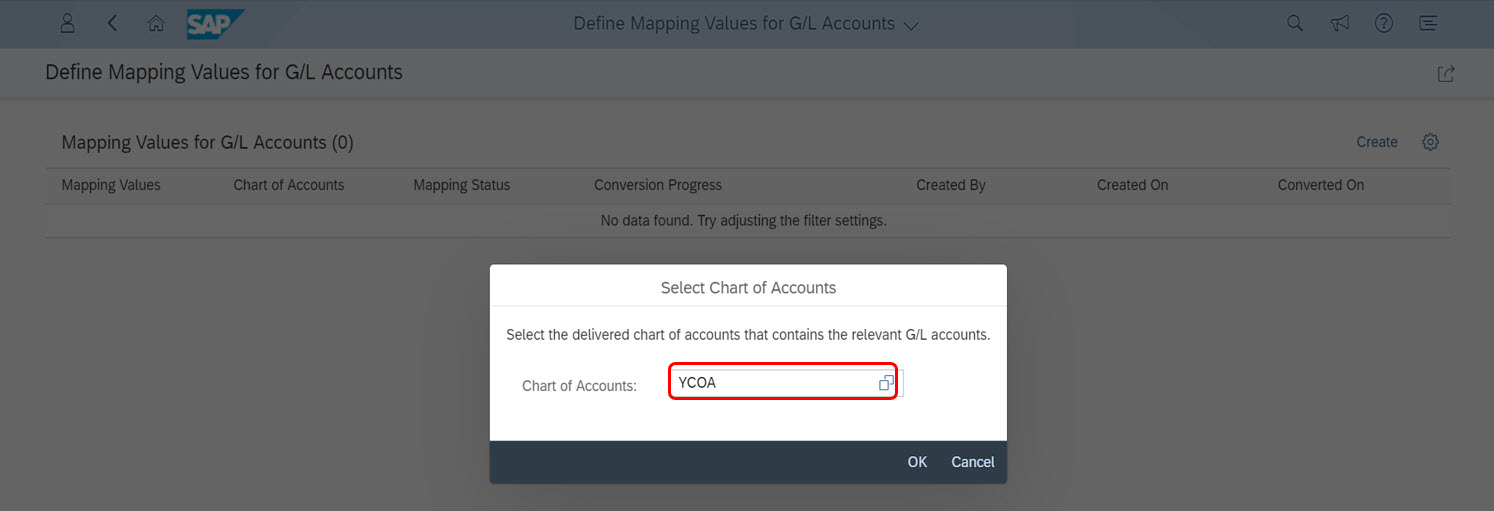The image size is (1494, 511).
Task: Go back with the left arrow icon
Action: tap(112, 23)
